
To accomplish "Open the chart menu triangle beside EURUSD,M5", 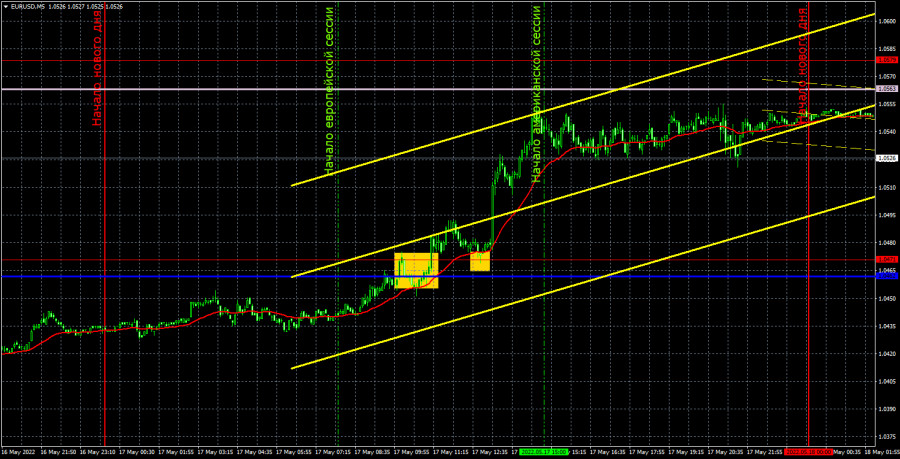I will point(5,6).
